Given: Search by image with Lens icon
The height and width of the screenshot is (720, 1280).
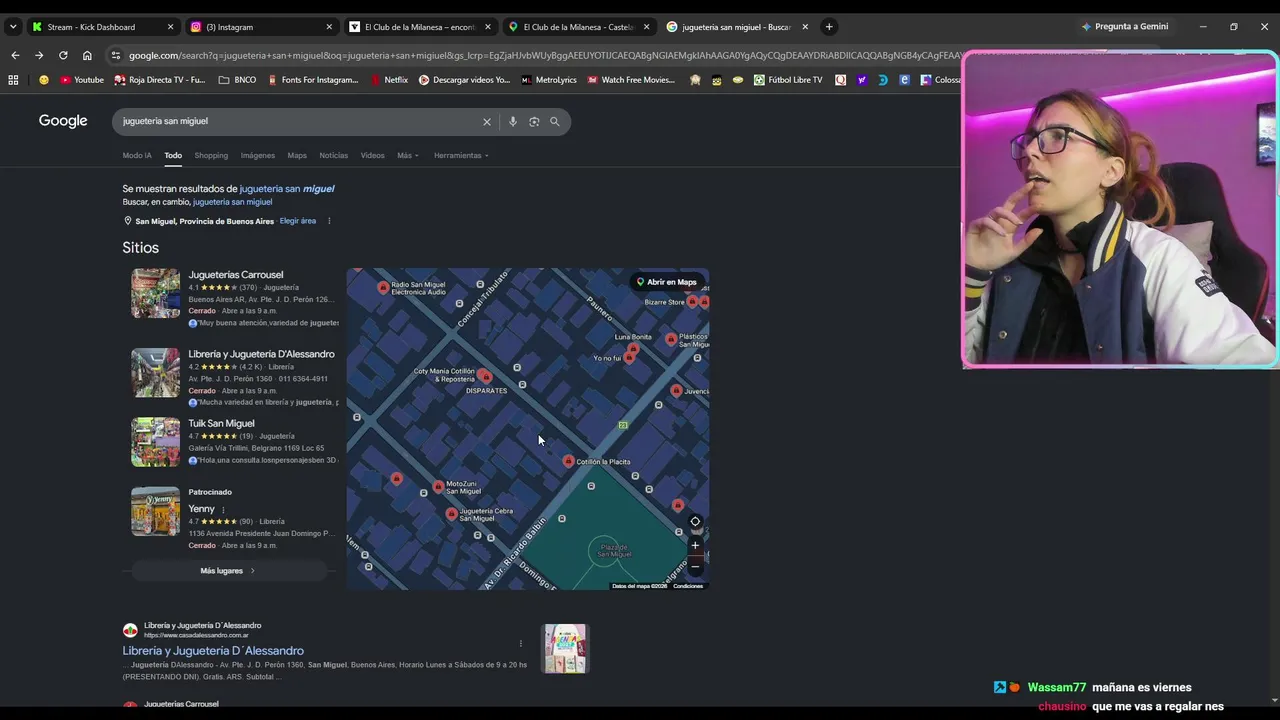Looking at the screenshot, I should (534, 122).
